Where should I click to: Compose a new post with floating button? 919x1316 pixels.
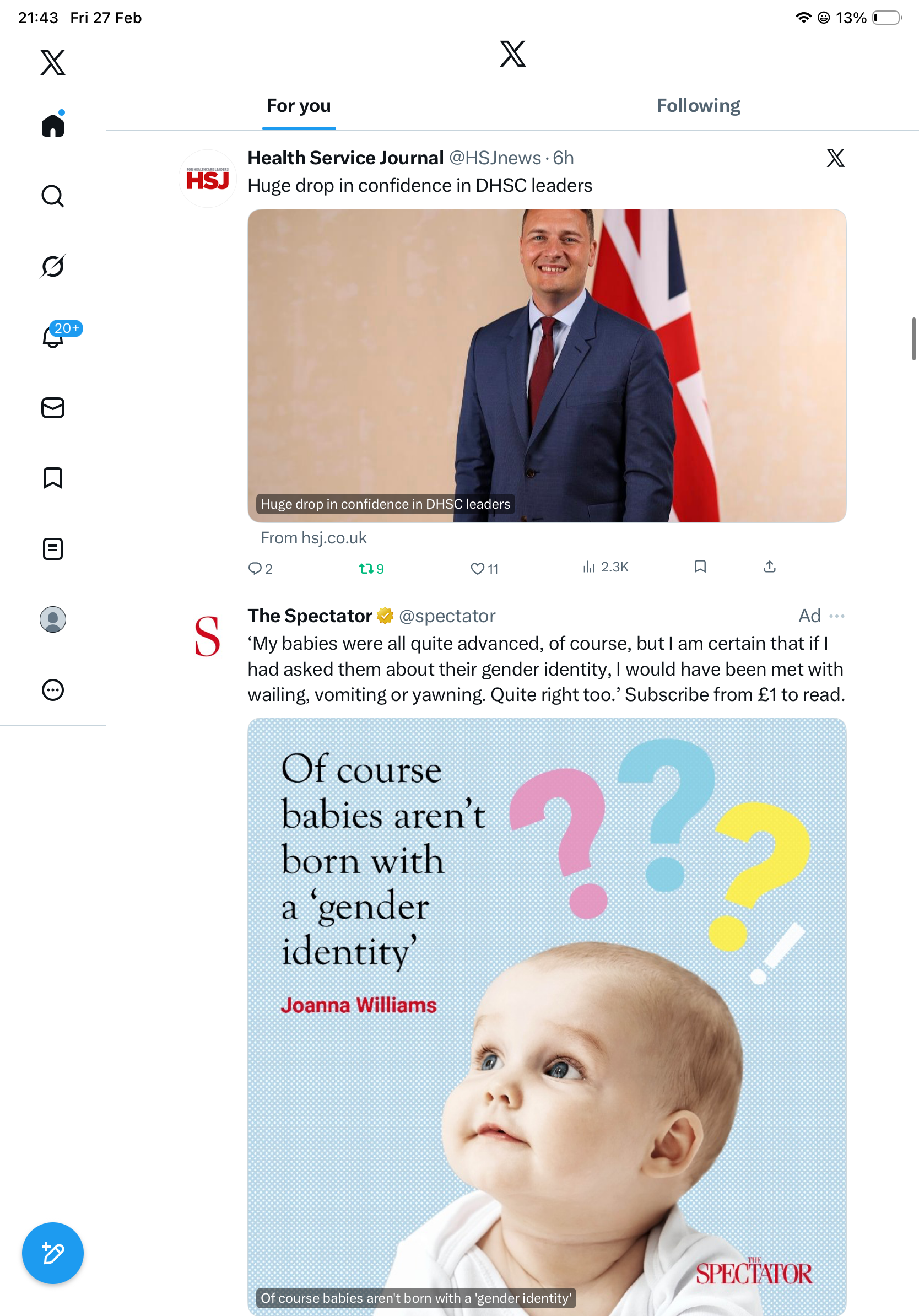(x=53, y=1253)
